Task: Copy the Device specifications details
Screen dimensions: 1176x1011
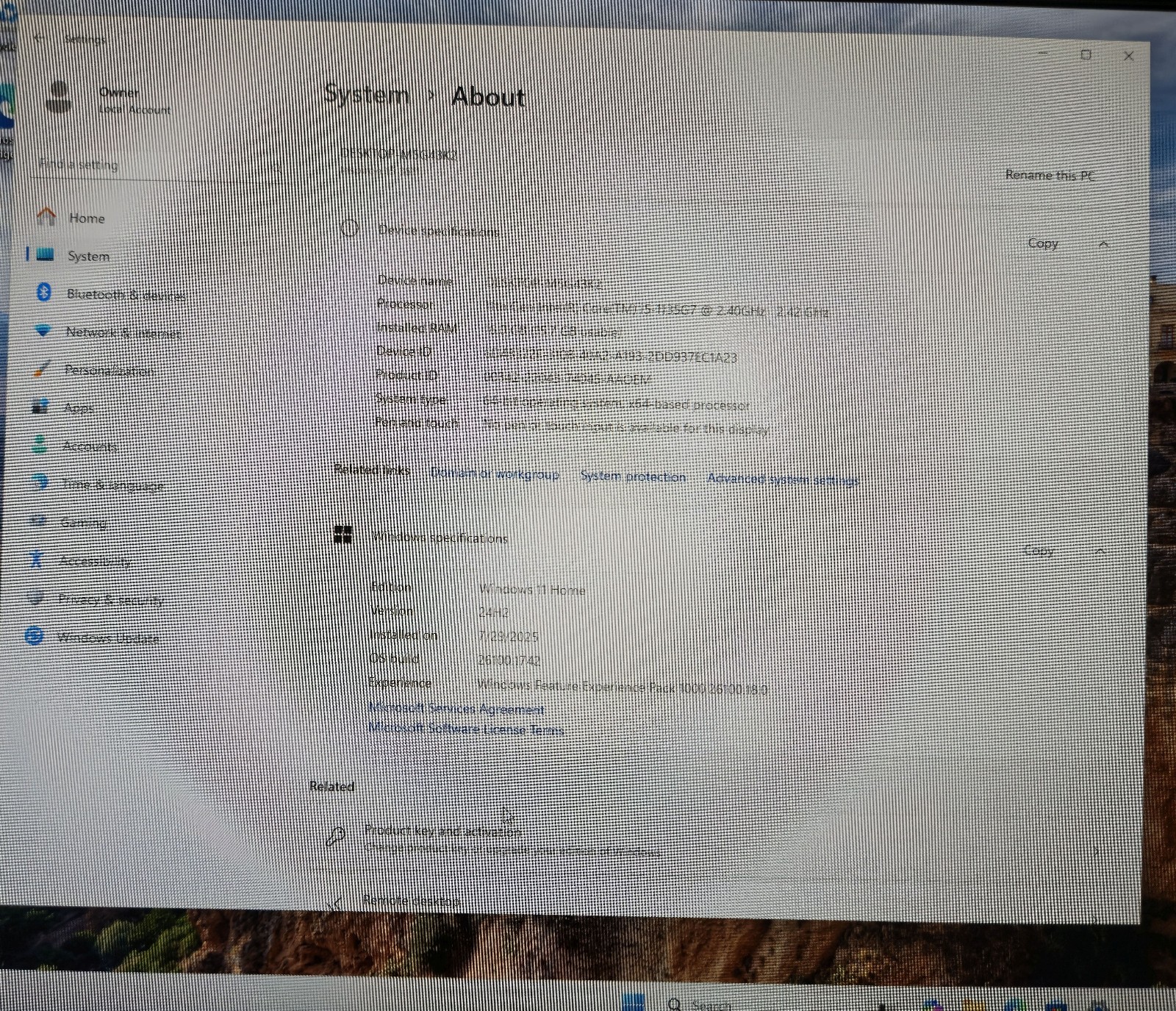Action: (1042, 243)
